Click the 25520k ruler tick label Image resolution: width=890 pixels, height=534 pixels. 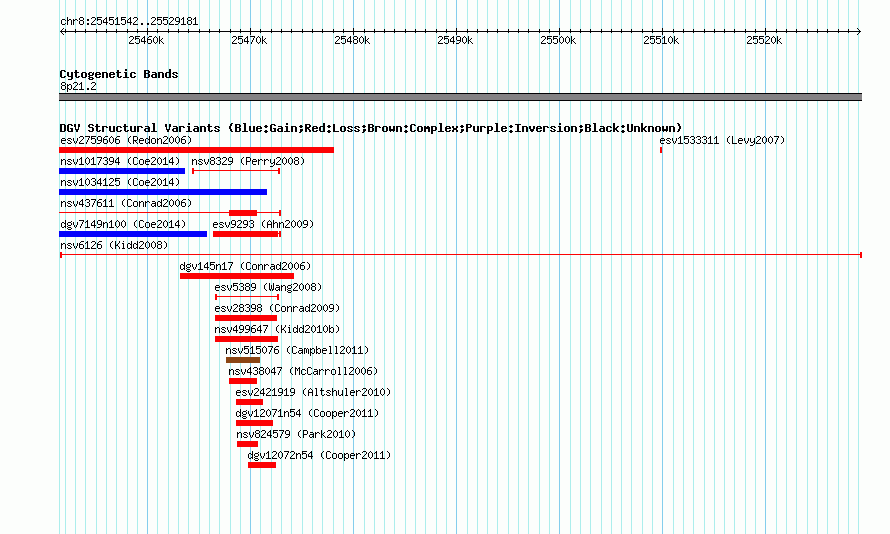point(764,40)
